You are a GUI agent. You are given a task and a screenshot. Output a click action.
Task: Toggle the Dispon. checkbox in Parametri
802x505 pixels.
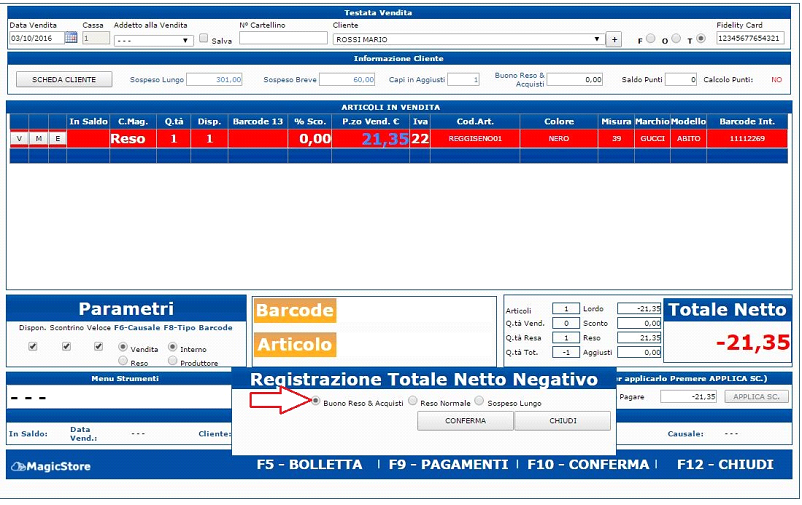pos(33,346)
